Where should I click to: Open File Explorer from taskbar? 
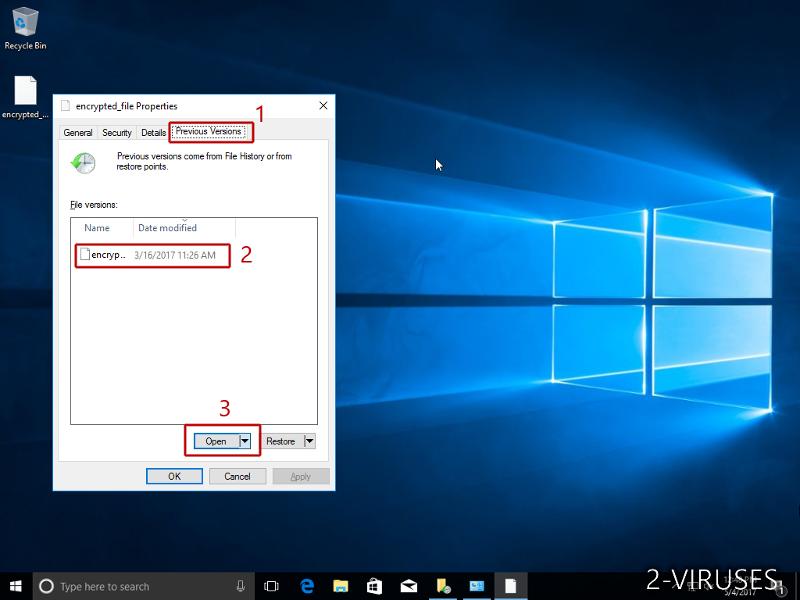pos(340,586)
